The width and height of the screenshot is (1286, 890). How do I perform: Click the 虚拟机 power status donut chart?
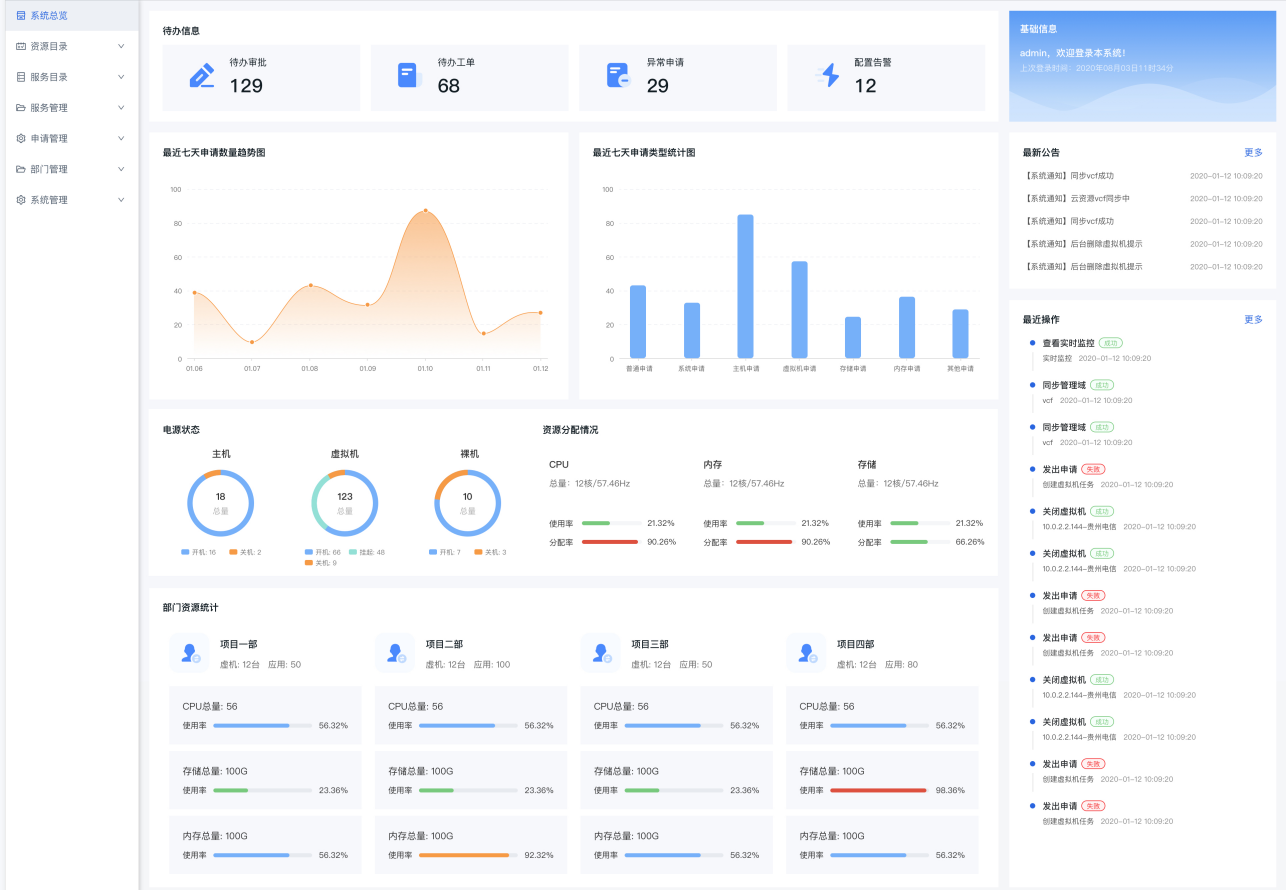point(345,503)
